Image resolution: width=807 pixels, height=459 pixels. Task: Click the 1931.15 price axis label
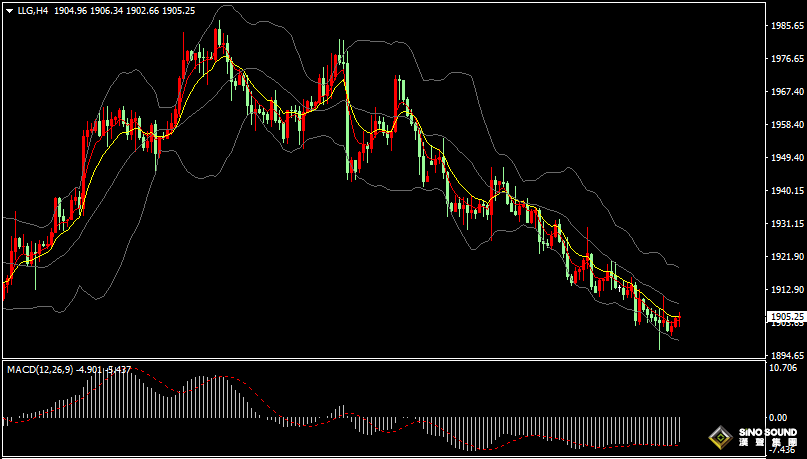tap(785, 224)
